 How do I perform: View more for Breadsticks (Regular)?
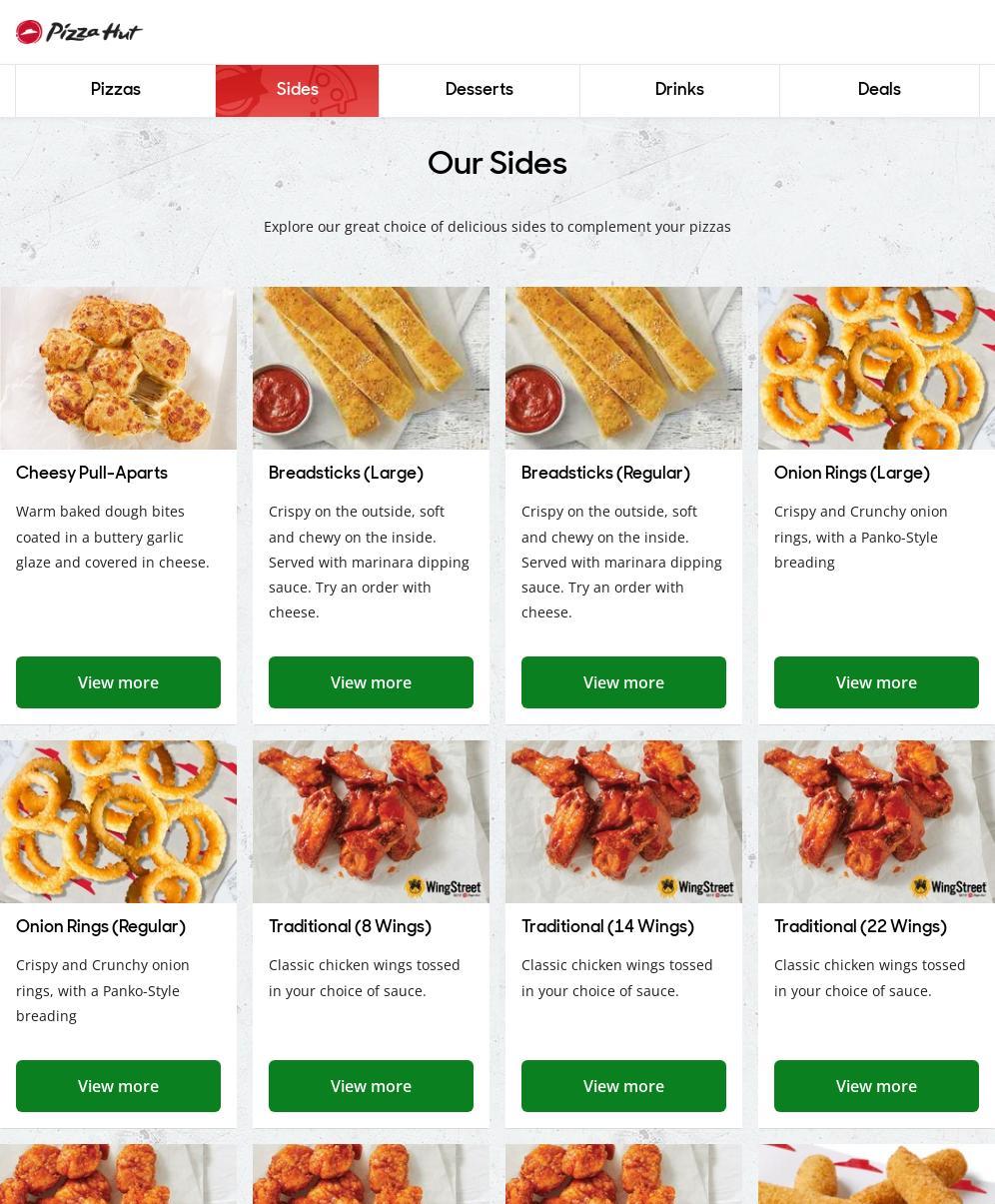click(623, 682)
